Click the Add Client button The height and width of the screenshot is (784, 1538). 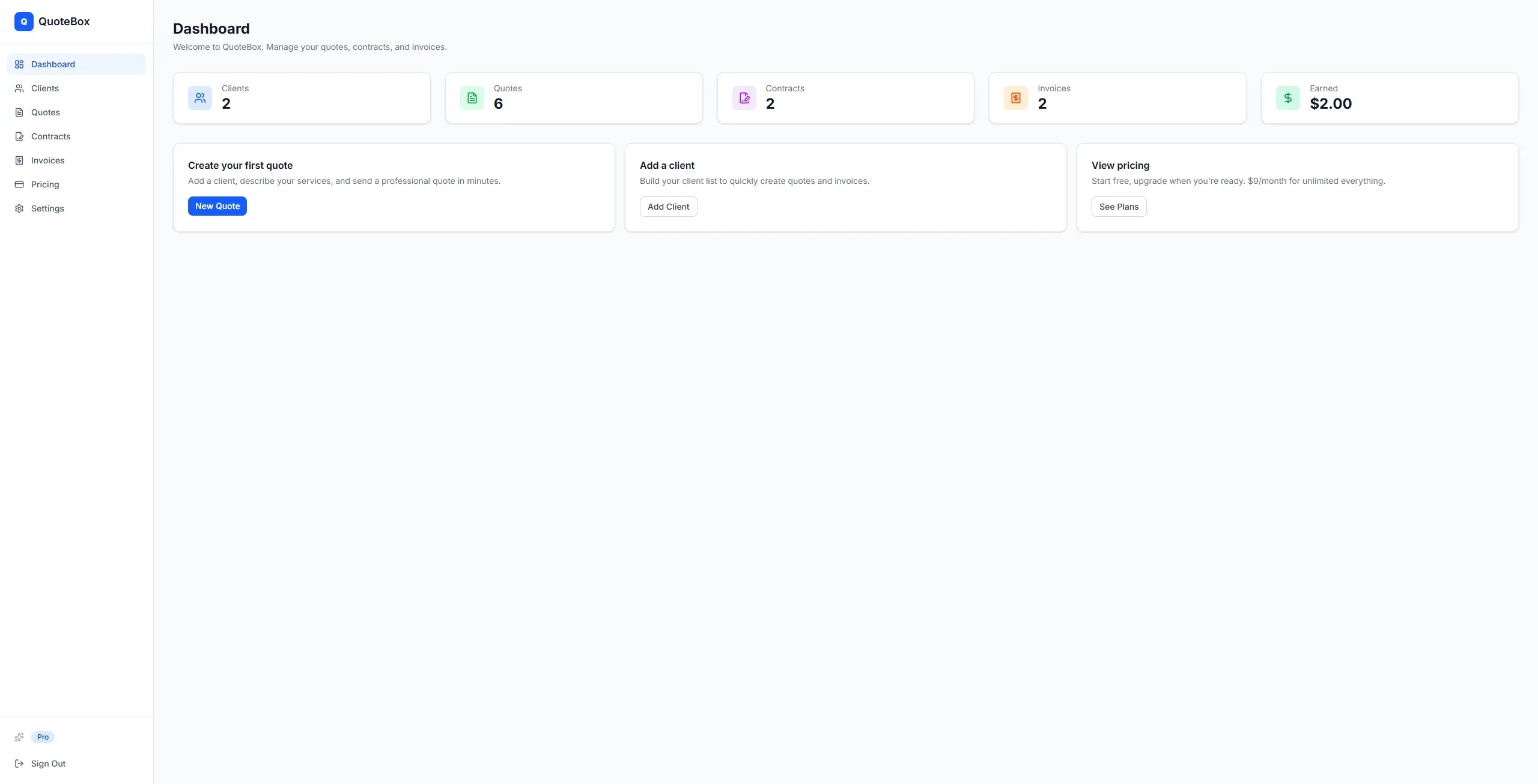click(669, 207)
